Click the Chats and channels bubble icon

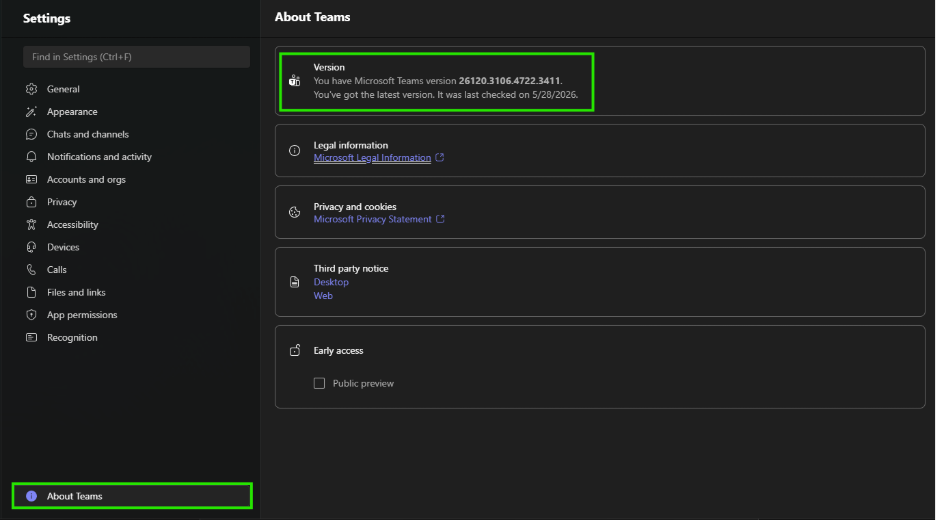pos(32,134)
